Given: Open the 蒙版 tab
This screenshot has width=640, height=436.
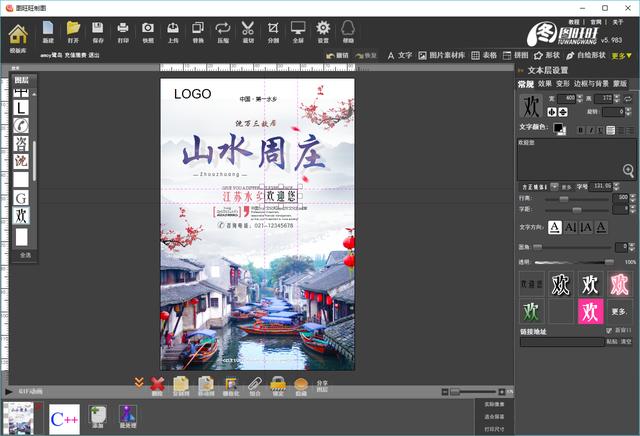Looking at the screenshot, I should [x=620, y=84].
